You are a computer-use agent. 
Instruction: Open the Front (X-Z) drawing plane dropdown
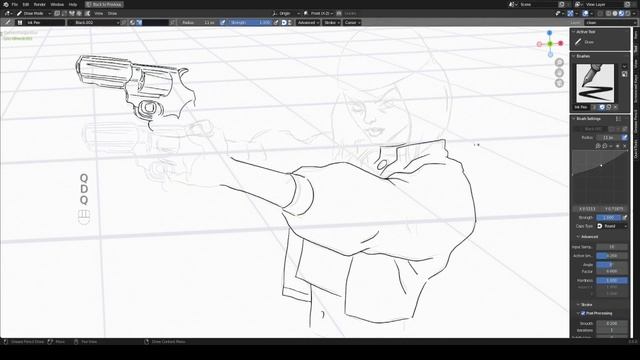pyautogui.click(x=318, y=13)
